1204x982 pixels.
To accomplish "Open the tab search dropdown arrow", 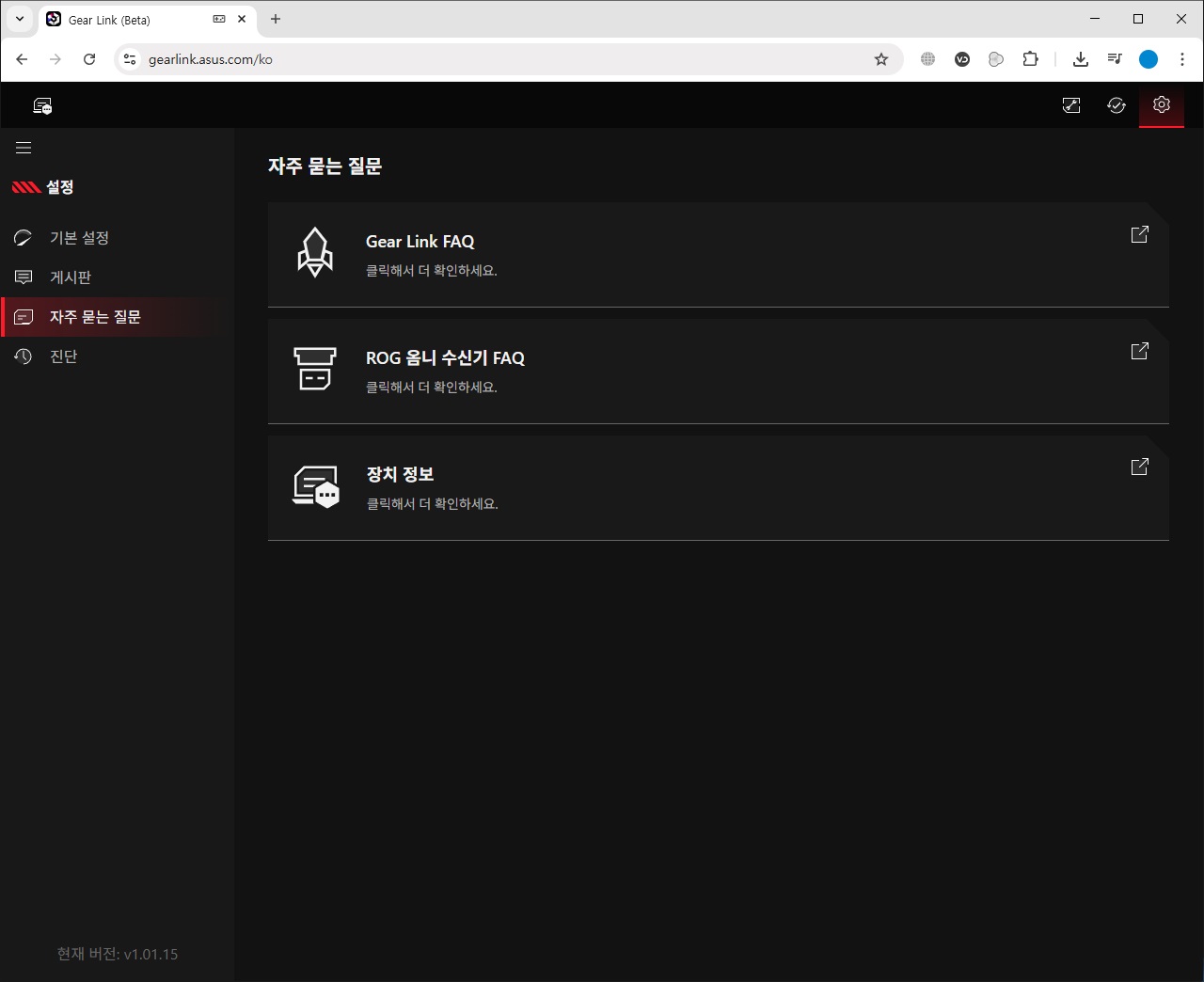I will [20, 19].
